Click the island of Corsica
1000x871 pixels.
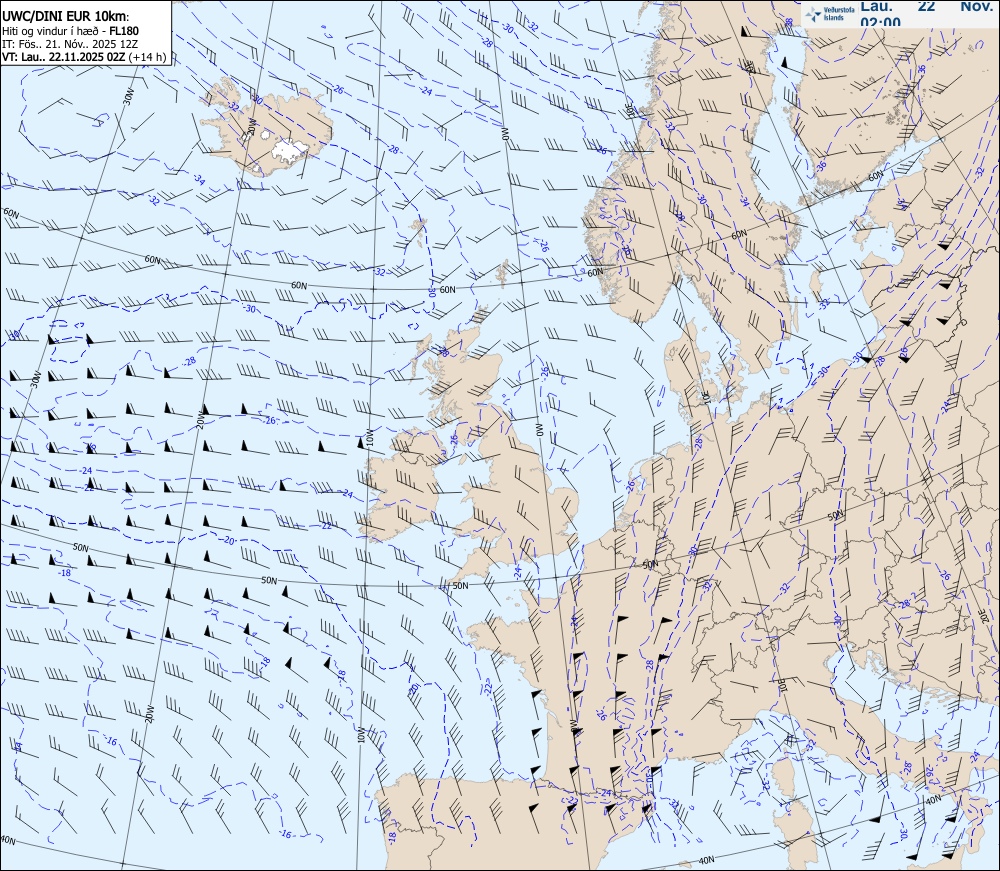783,773
